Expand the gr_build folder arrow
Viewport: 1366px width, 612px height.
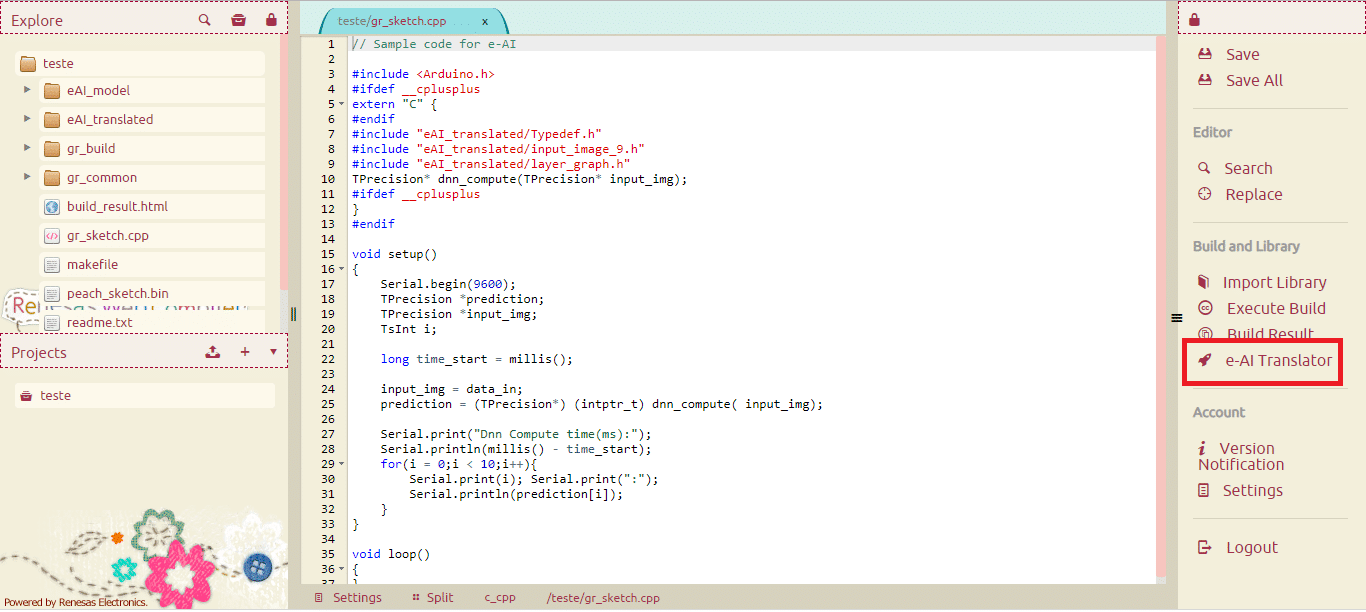(x=27, y=149)
